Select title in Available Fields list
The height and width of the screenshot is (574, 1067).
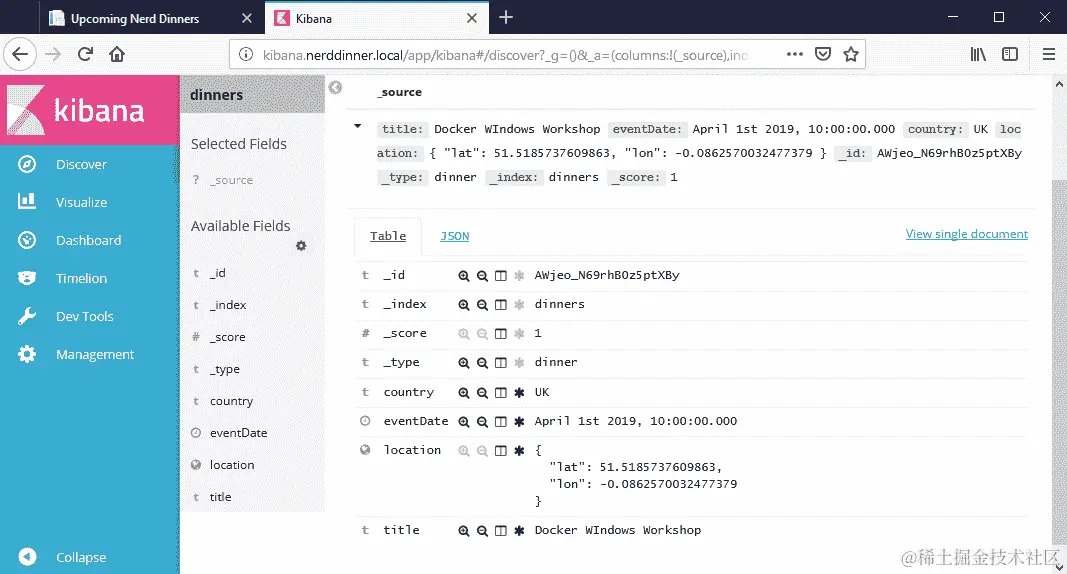coord(220,497)
